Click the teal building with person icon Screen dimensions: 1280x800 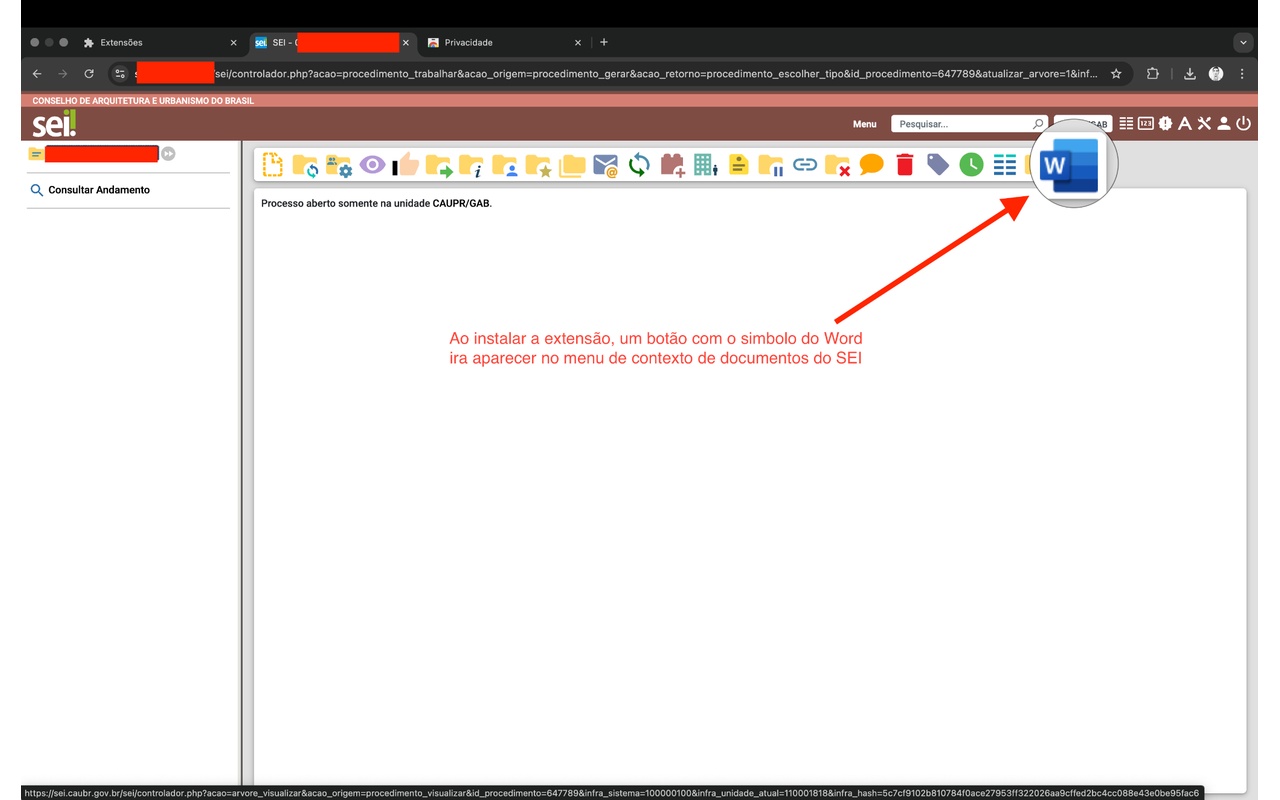tap(705, 165)
